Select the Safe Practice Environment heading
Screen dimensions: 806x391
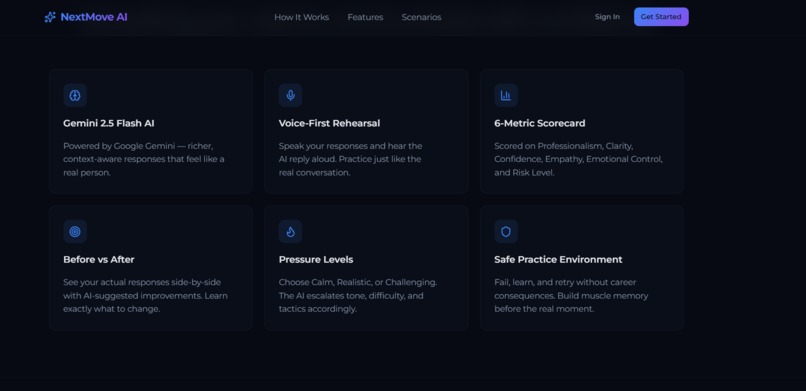[x=558, y=259]
